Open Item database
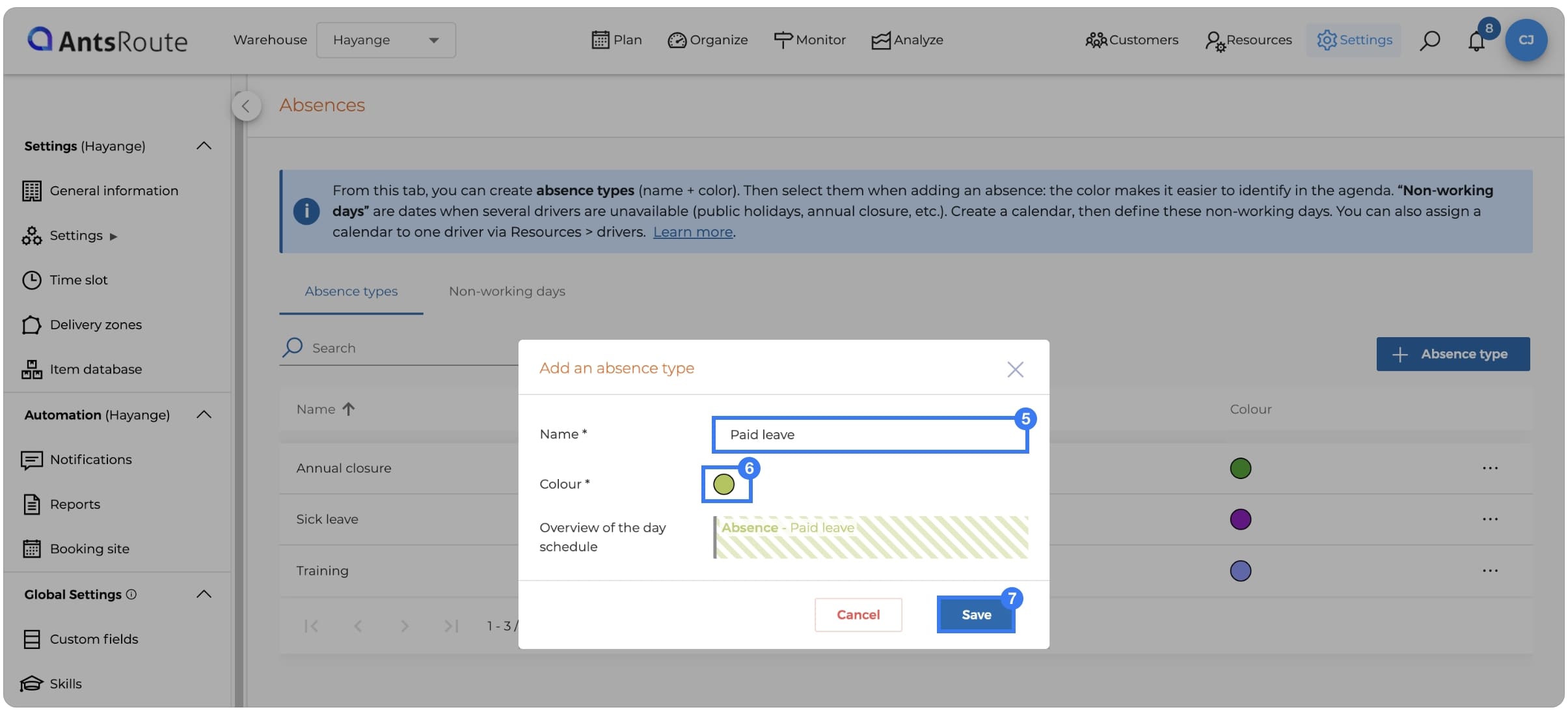This screenshot has height=714, width=1568. 82,369
